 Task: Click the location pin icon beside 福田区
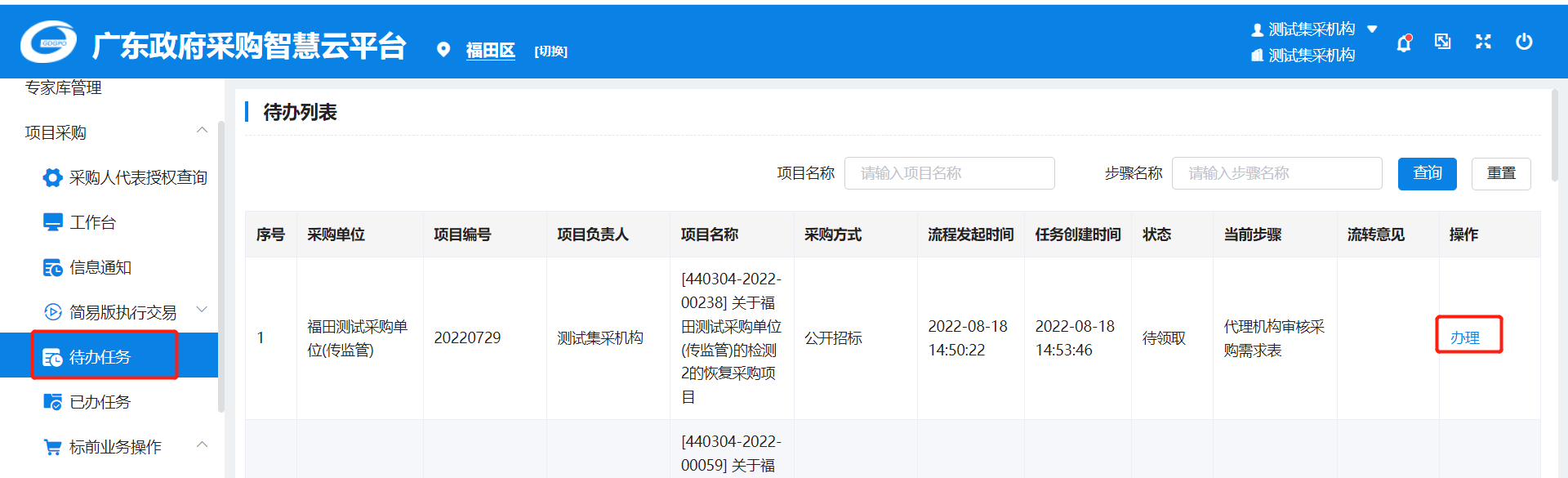point(443,50)
